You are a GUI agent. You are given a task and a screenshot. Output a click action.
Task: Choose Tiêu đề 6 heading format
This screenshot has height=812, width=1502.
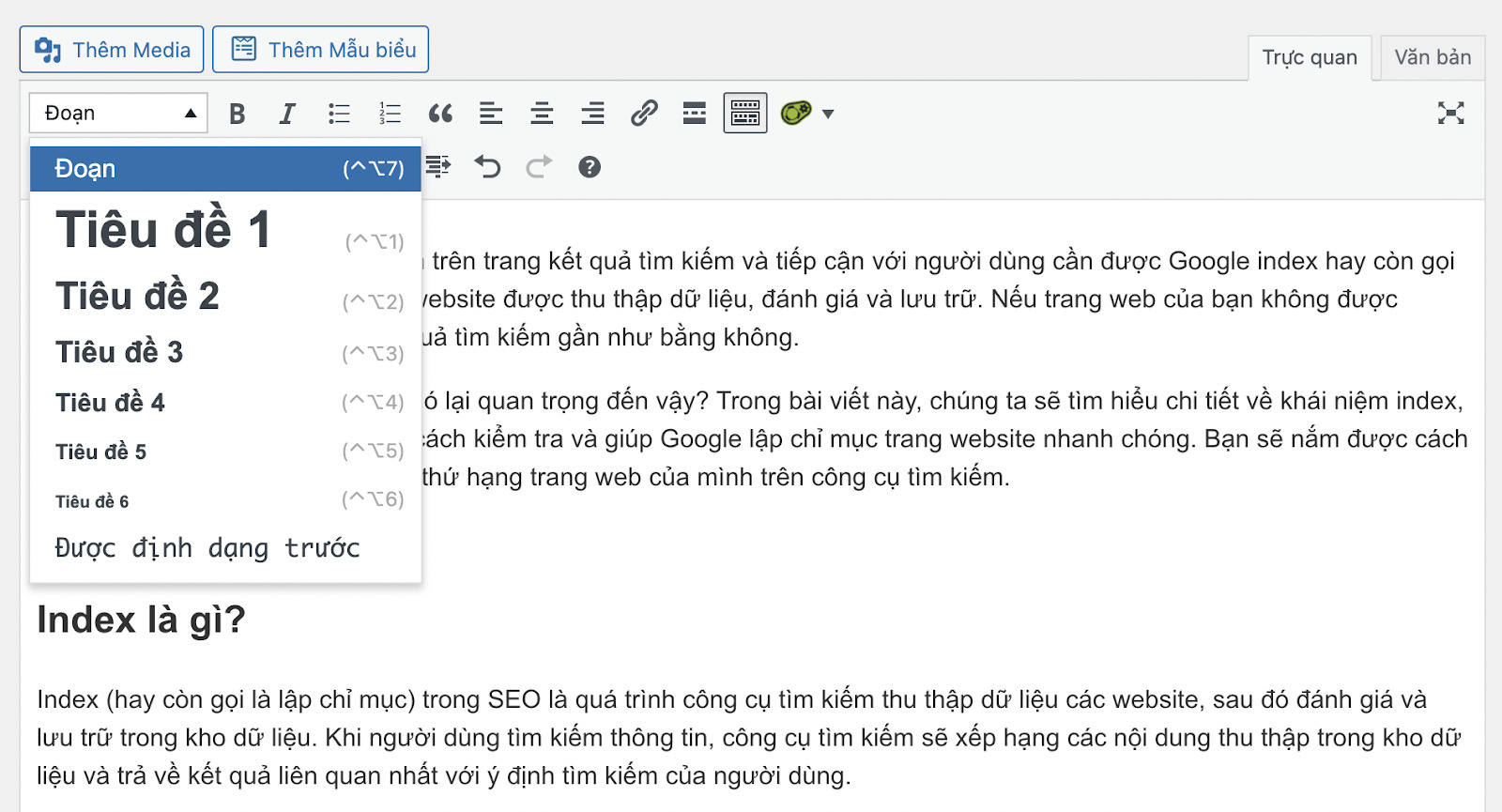click(225, 500)
